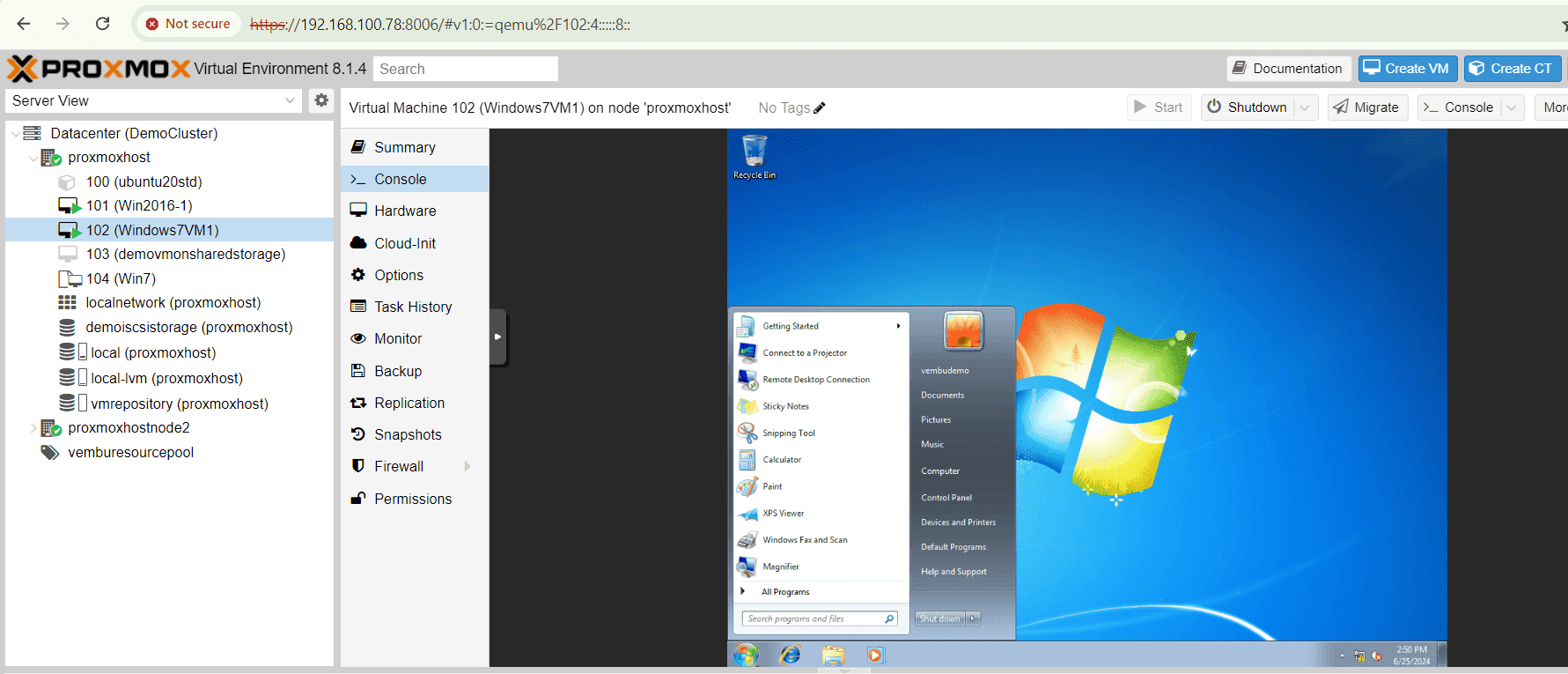Image resolution: width=1568 pixels, height=674 pixels.
Task: Open Server View dropdown
Action: 290,100
